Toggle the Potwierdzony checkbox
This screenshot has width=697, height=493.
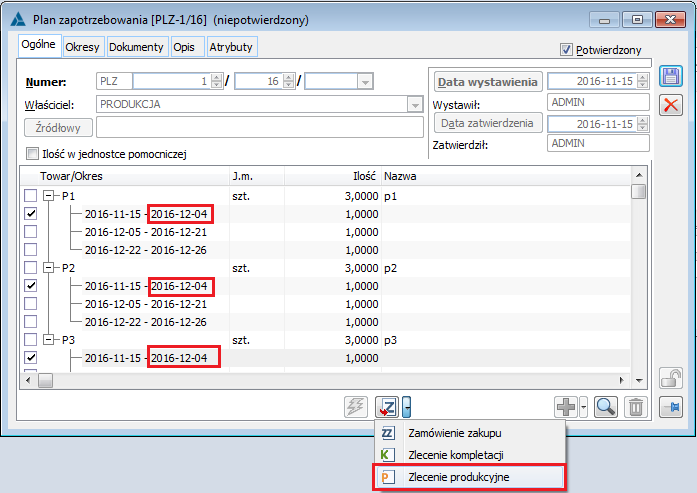pos(567,49)
